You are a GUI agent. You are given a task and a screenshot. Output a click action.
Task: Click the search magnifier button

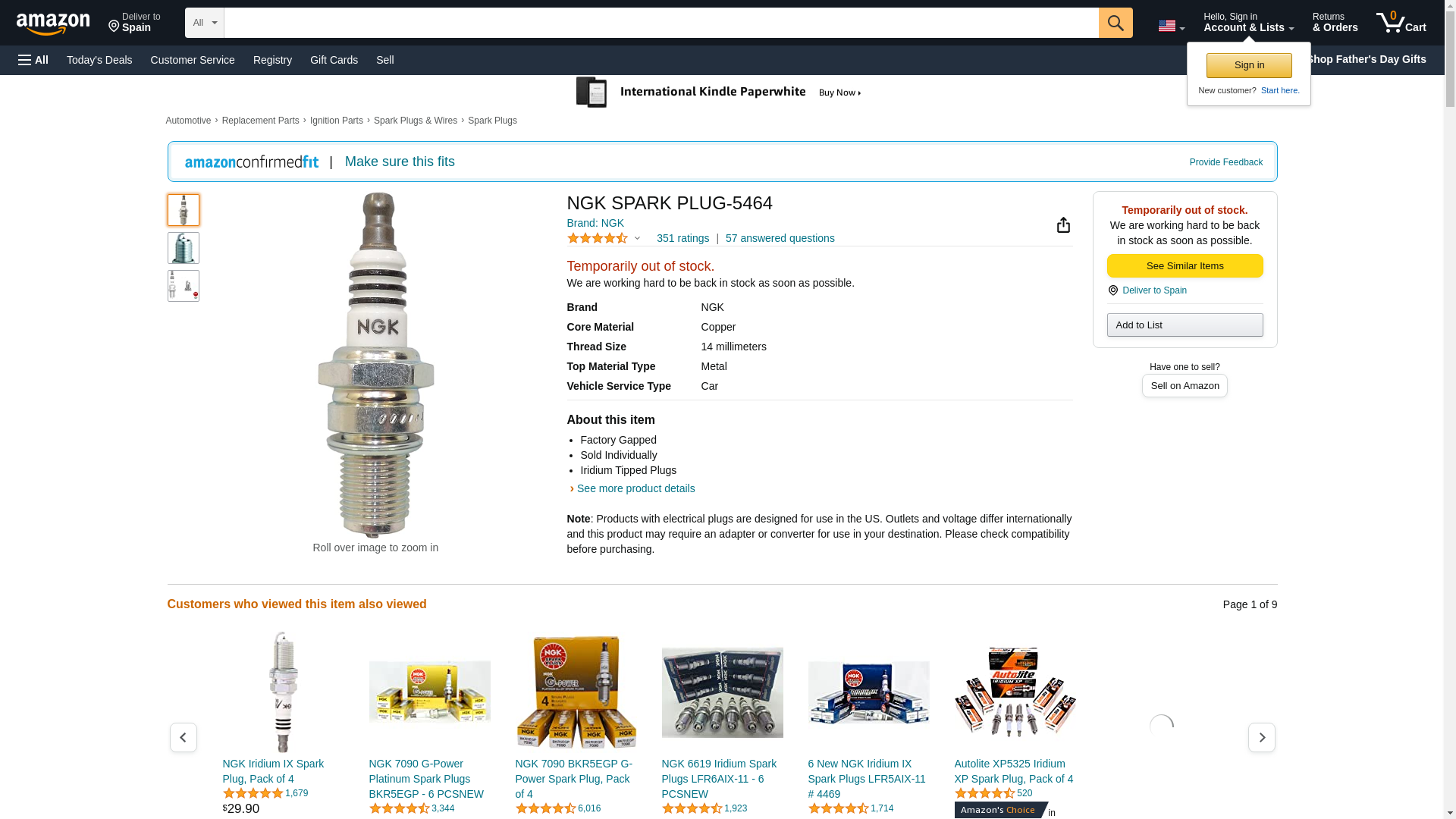pos(1115,23)
